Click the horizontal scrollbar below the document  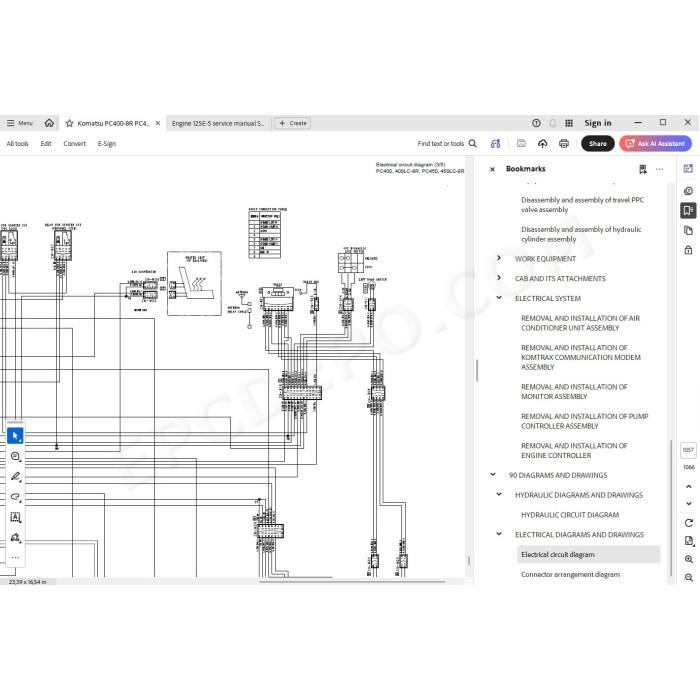[x=352, y=582]
